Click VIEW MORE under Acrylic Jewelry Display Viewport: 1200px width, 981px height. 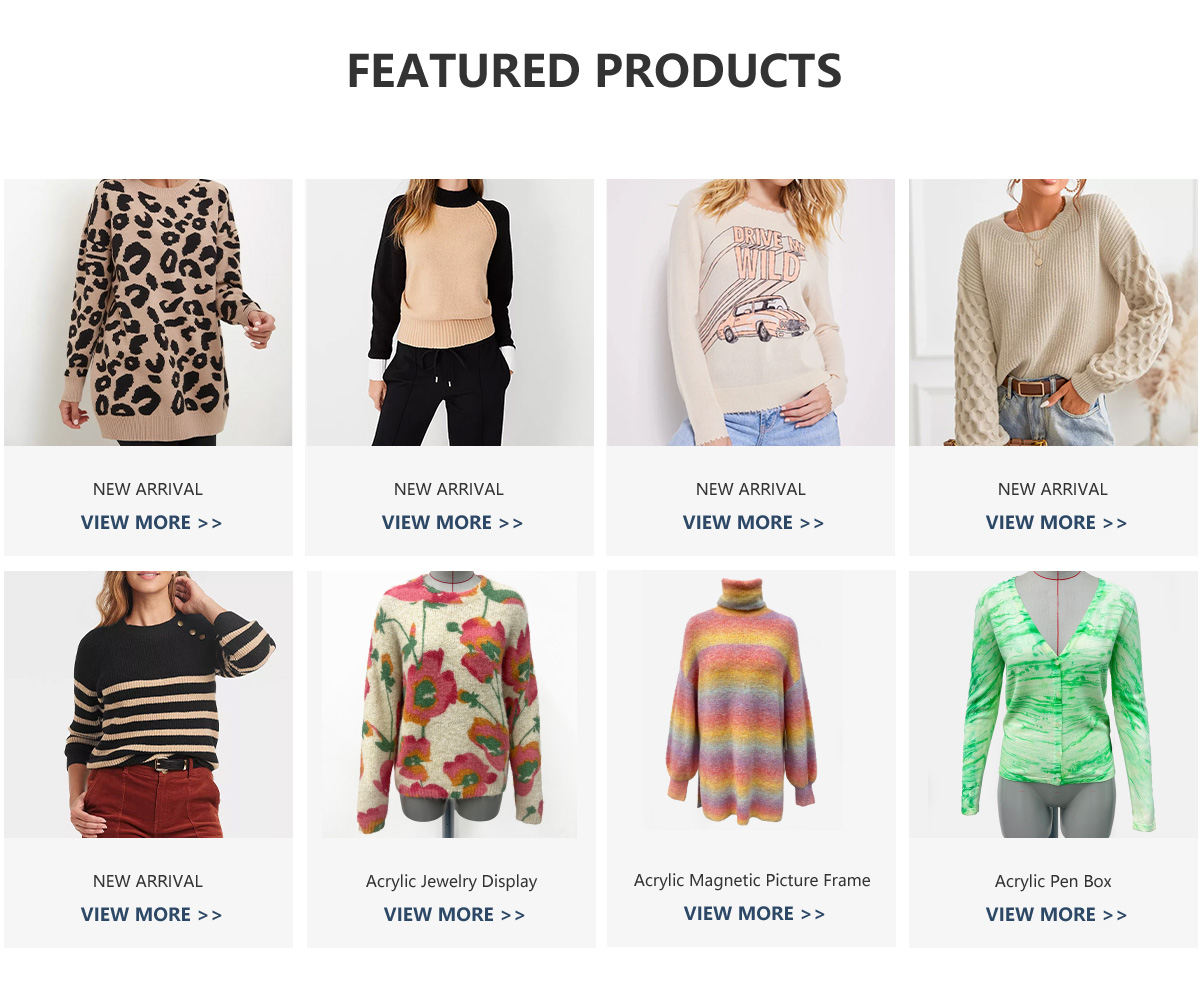455,915
